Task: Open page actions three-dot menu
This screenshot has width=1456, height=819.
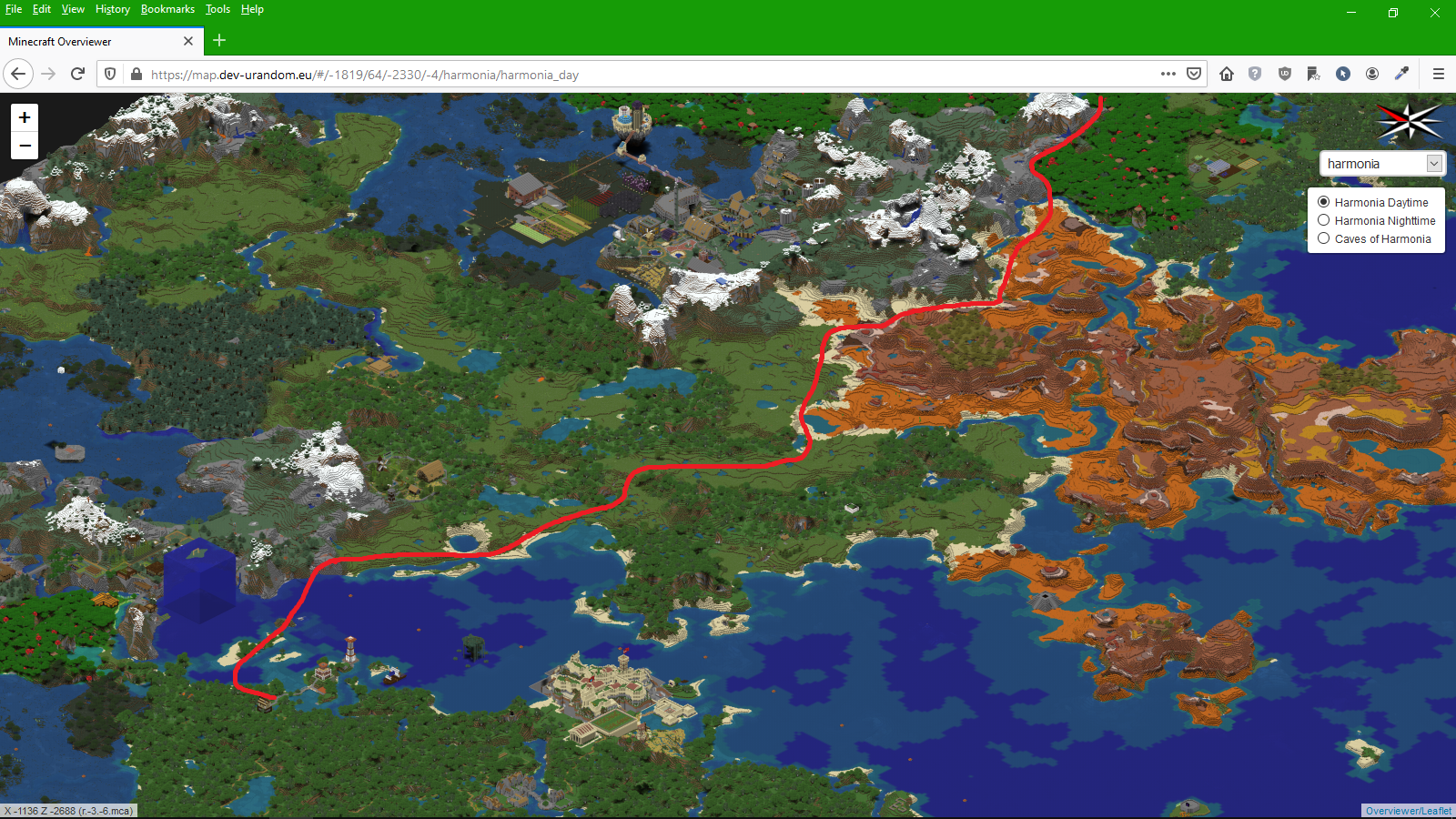Action: (x=1168, y=74)
